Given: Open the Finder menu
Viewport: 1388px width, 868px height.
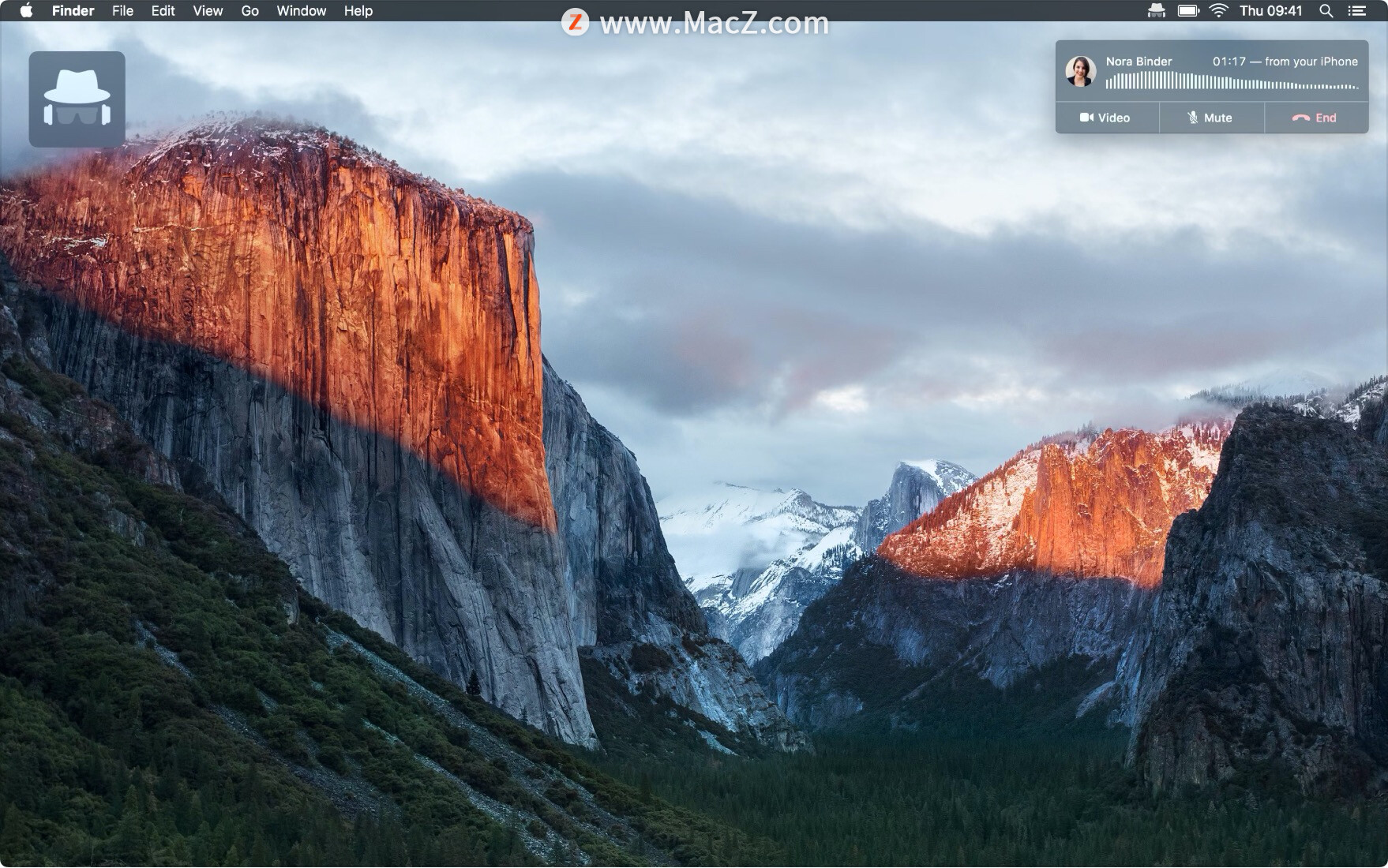Looking at the screenshot, I should pos(73,11).
